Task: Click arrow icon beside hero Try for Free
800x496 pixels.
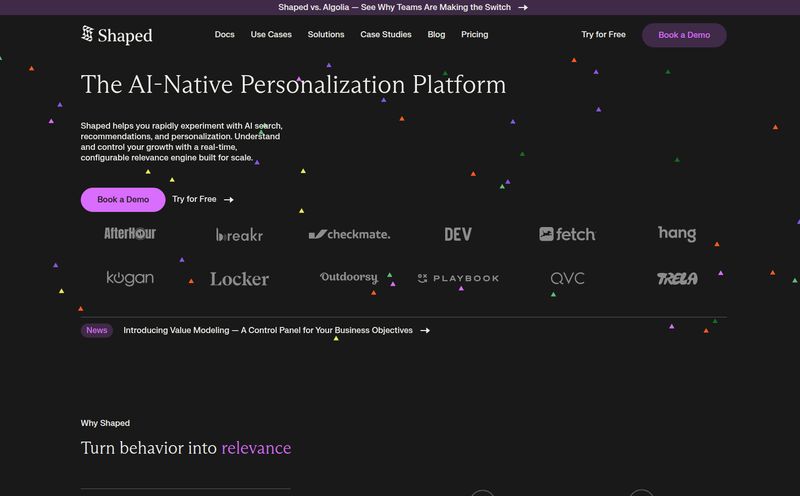Action: point(229,200)
